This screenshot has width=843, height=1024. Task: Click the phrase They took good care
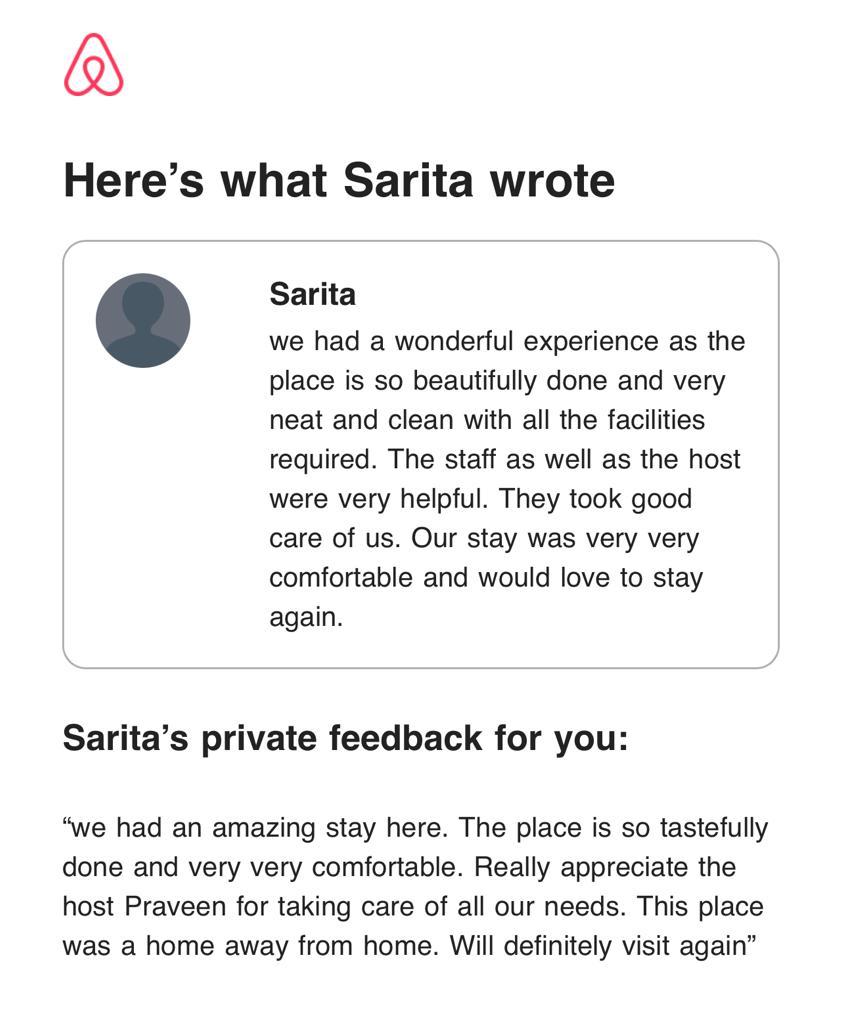[481, 519]
